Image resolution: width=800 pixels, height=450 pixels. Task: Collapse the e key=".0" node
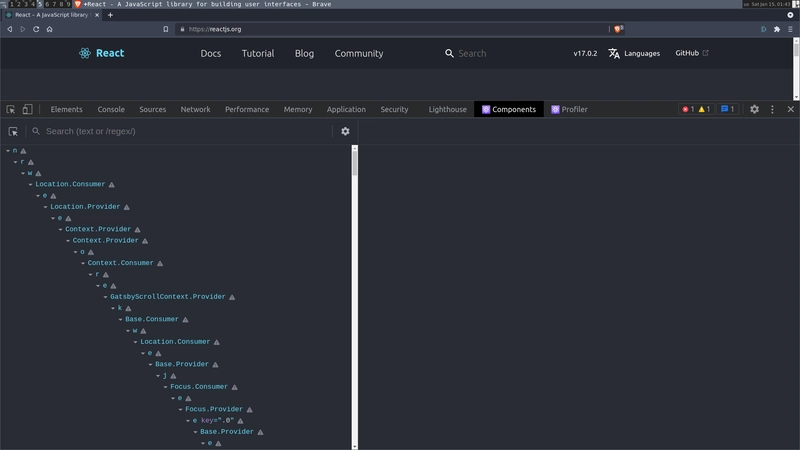[188, 421]
